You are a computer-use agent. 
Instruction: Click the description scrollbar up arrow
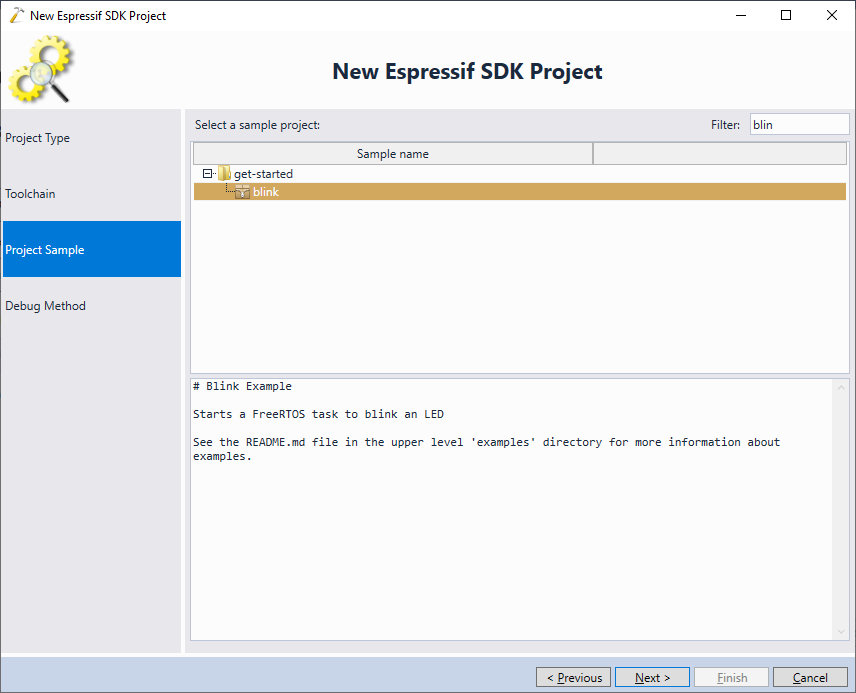click(841, 387)
